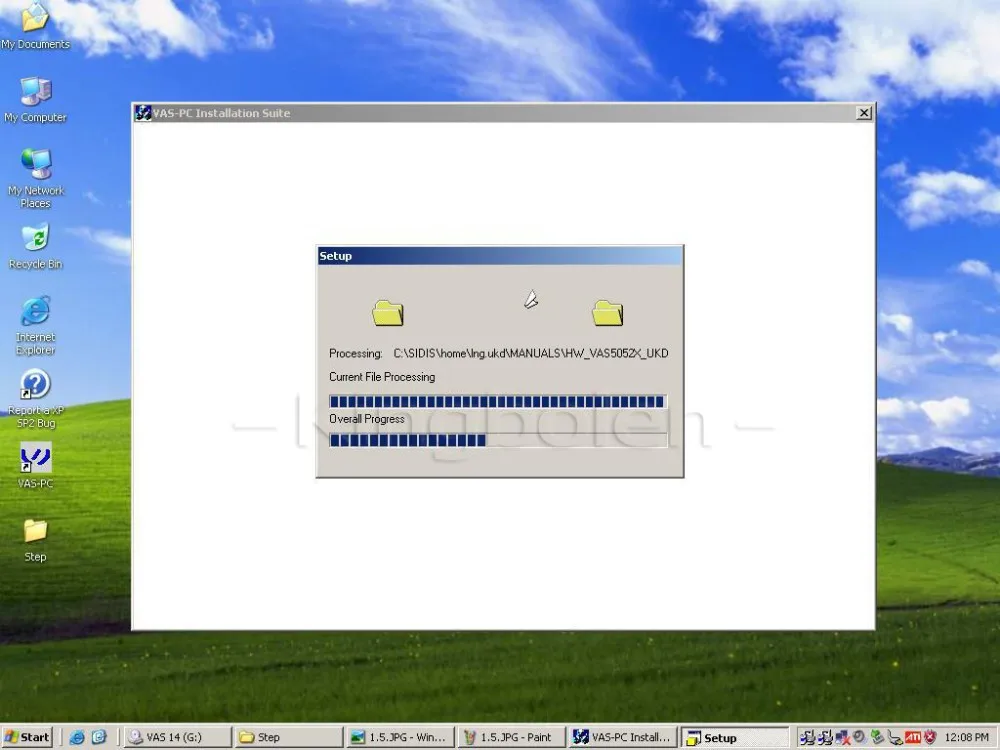Click the Safely Remove Hardware tray icon
The height and width of the screenshot is (750, 1000).
[x=877, y=737]
